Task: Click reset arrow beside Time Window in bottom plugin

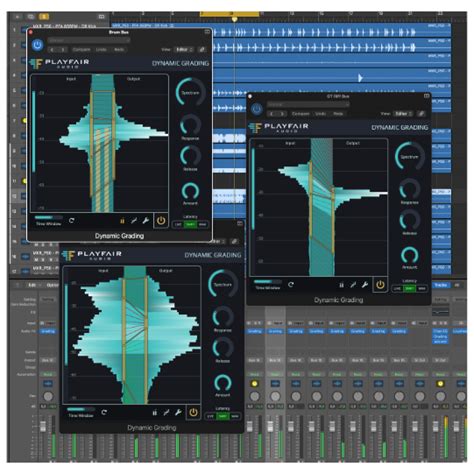Action: click(x=104, y=412)
